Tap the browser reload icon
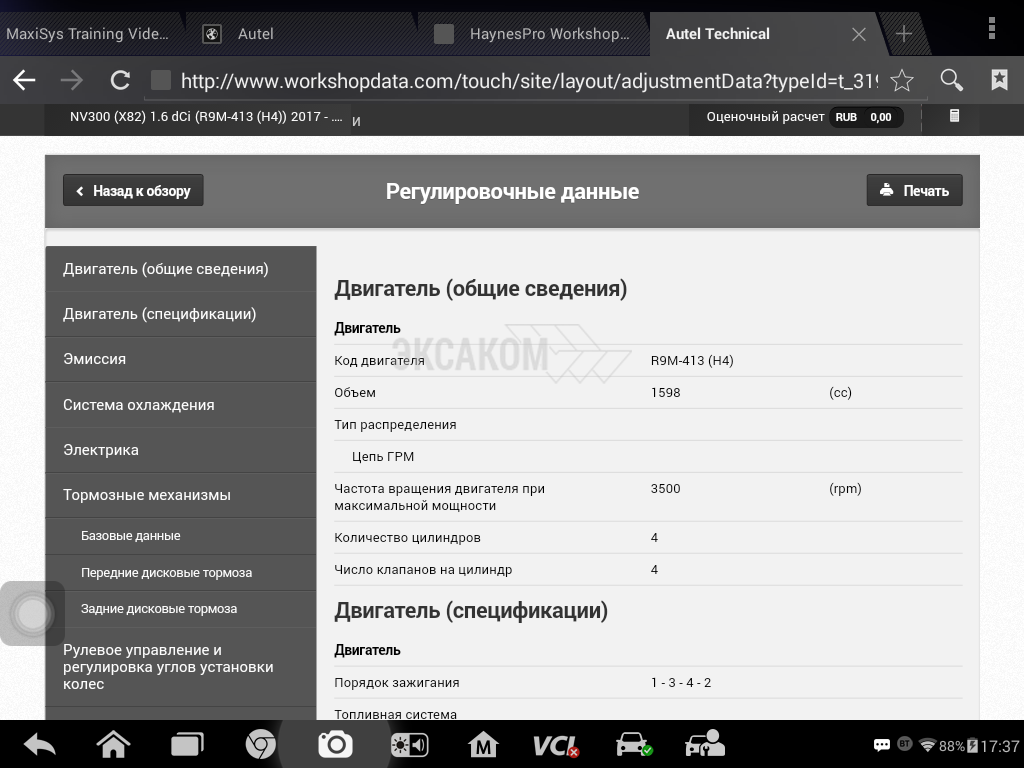 click(120, 81)
